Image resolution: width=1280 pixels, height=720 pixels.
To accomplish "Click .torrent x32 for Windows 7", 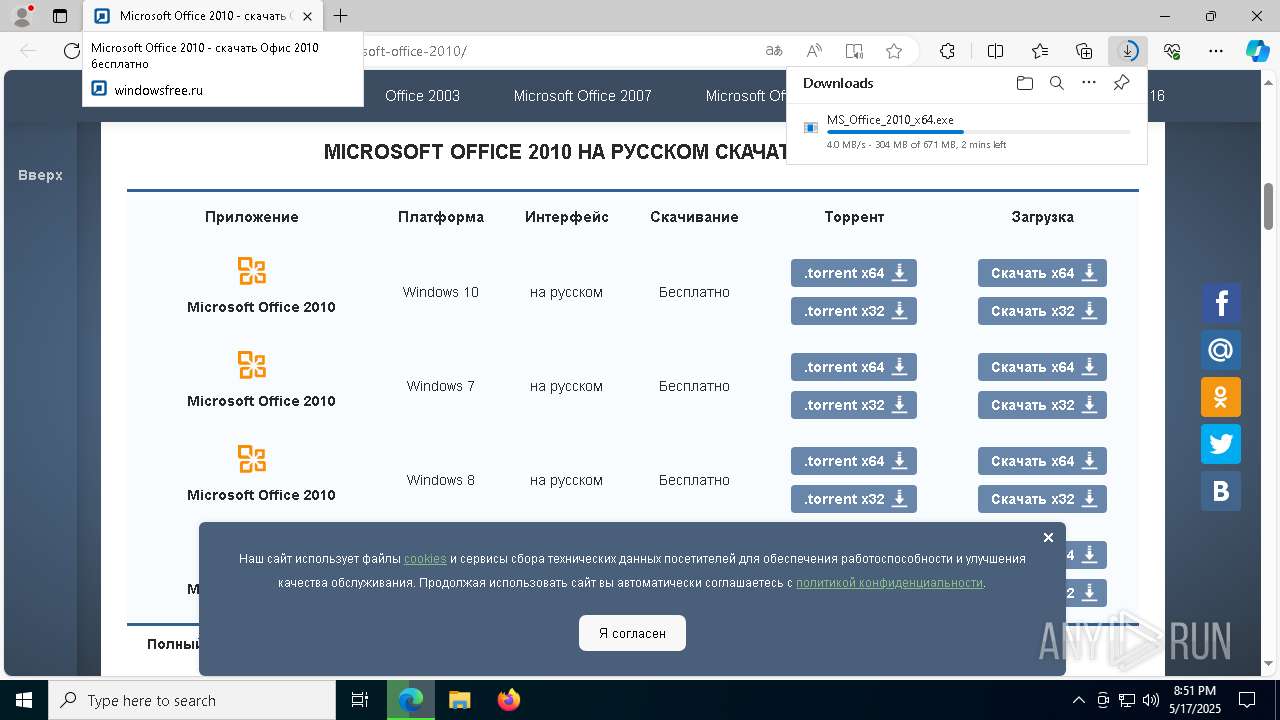I will pos(854,405).
